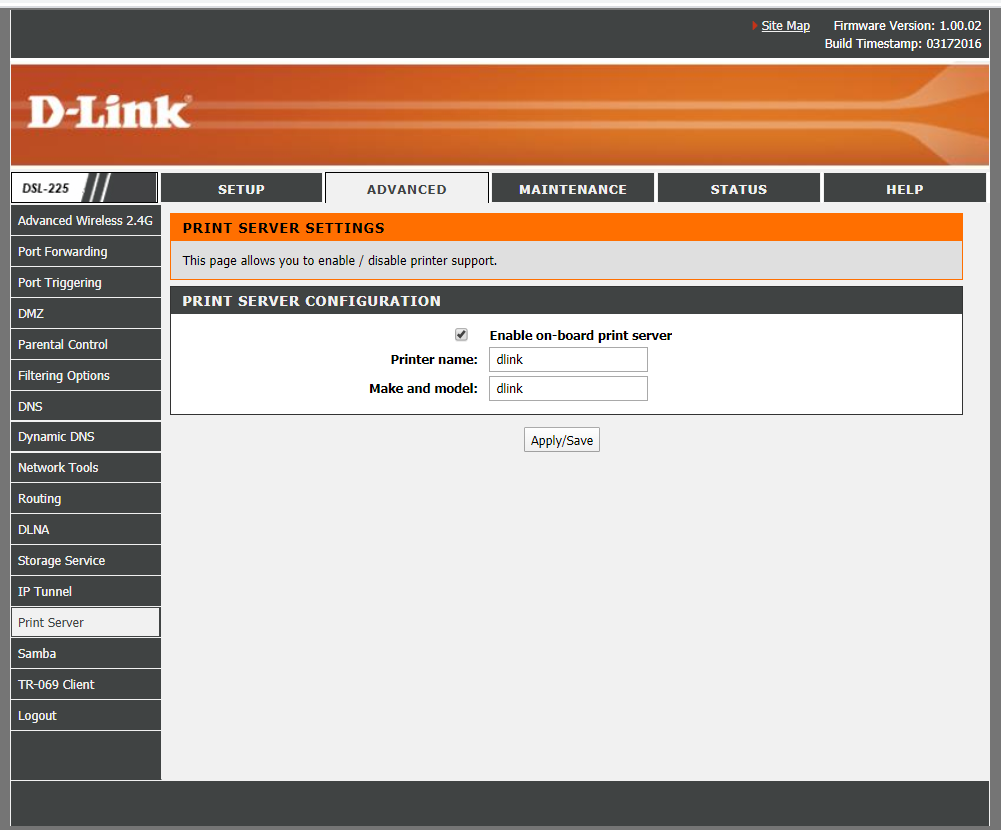Go to Storage Service page
The height and width of the screenshot is (830, 1001).
coord(86,561)
